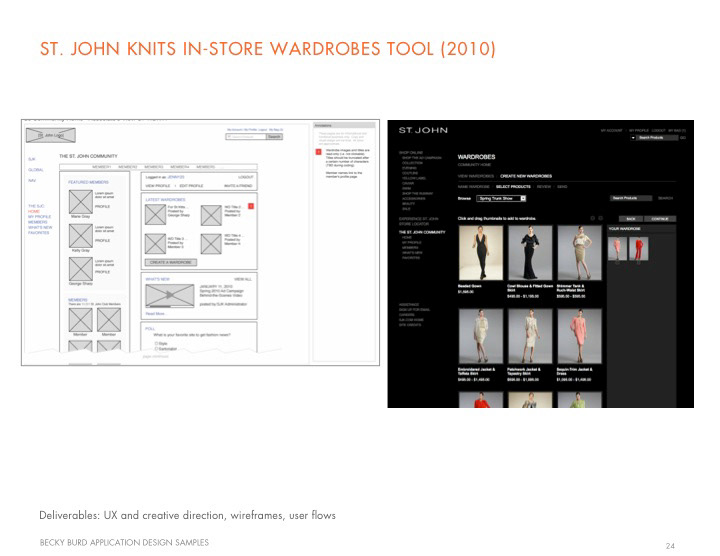The width and height of the screenshot is (720, 556).
Task: Click the wireframe Search button
Action: (x=274, y=137)
